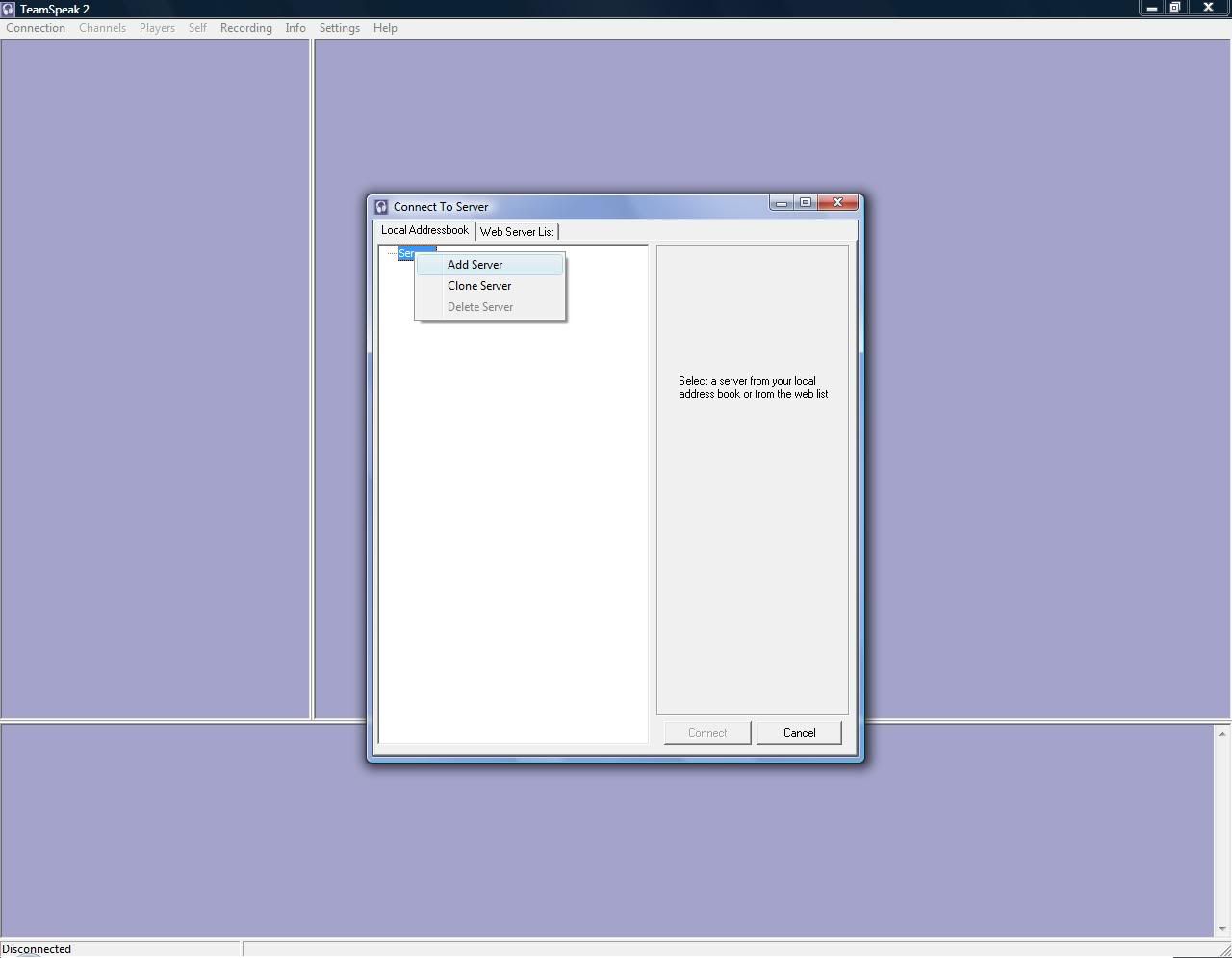The image size is (1232, 958).
Task: Open the grayed Players menu
Action: point(157,28)
